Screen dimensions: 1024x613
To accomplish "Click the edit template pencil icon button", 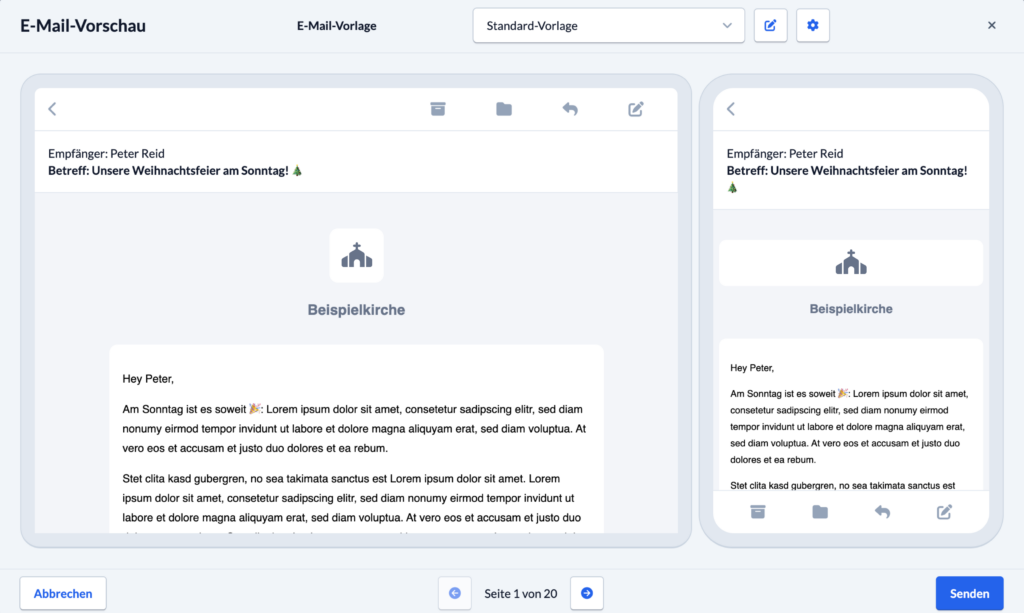I will point(771,25).
